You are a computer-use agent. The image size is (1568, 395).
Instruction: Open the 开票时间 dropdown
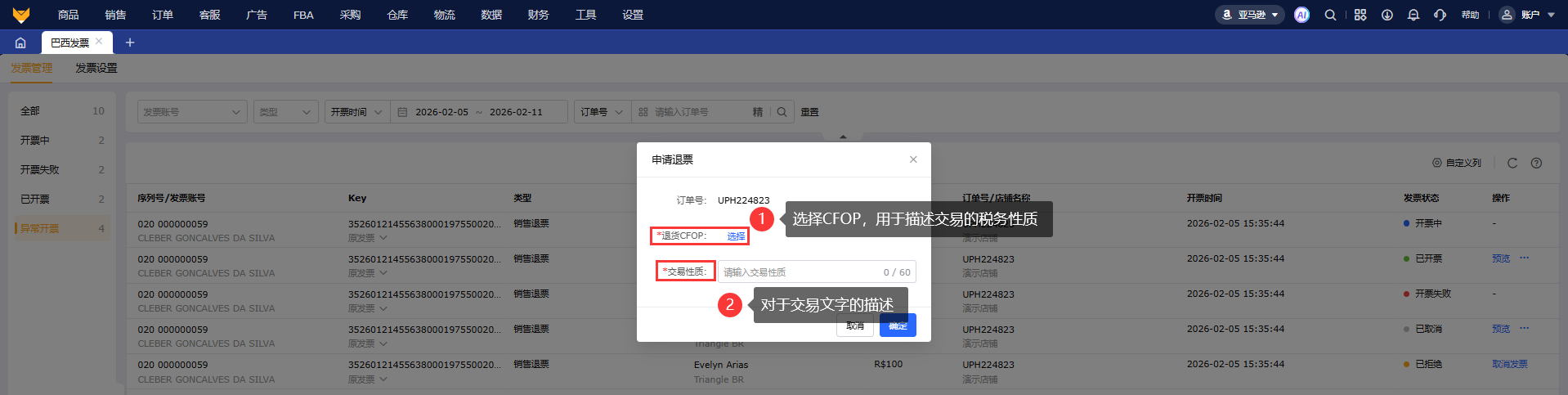point(357,112)
